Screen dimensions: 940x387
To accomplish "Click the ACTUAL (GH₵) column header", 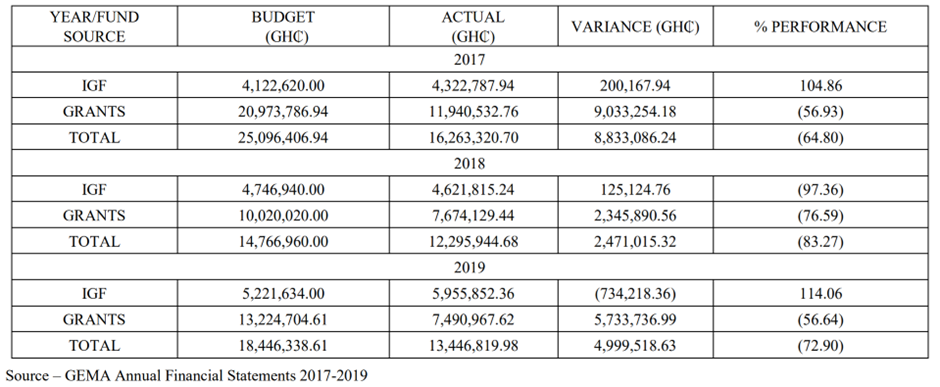I will 473,26.
